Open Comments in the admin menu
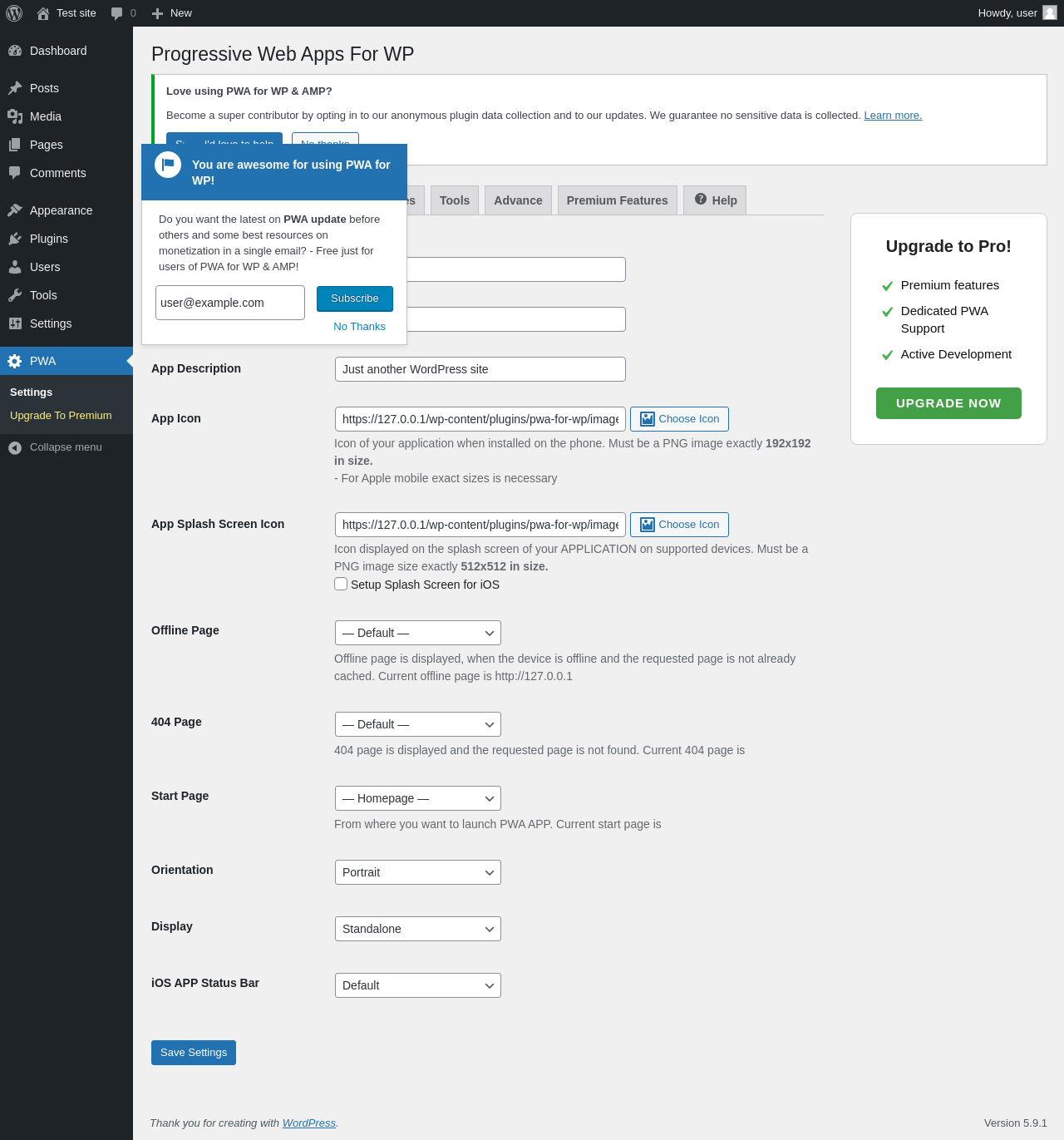1064x1140 pixels. pos(66,173)
